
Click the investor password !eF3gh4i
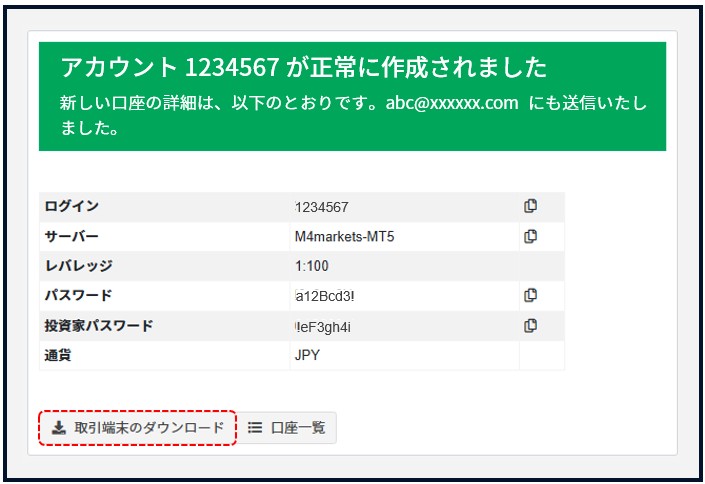[322, 326]
